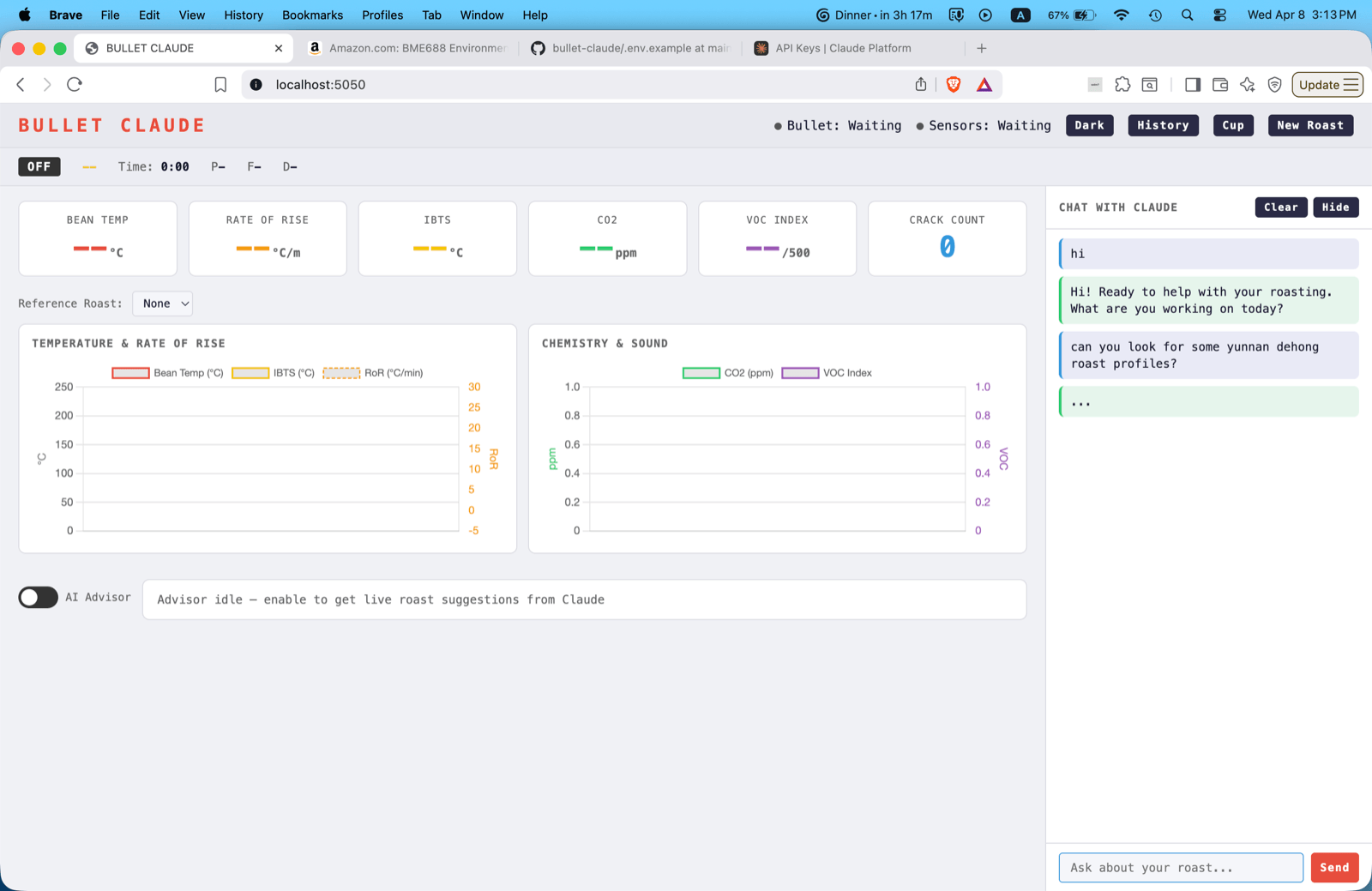
Task: Go back with browser back arrow
Action: tap(21, 84)
